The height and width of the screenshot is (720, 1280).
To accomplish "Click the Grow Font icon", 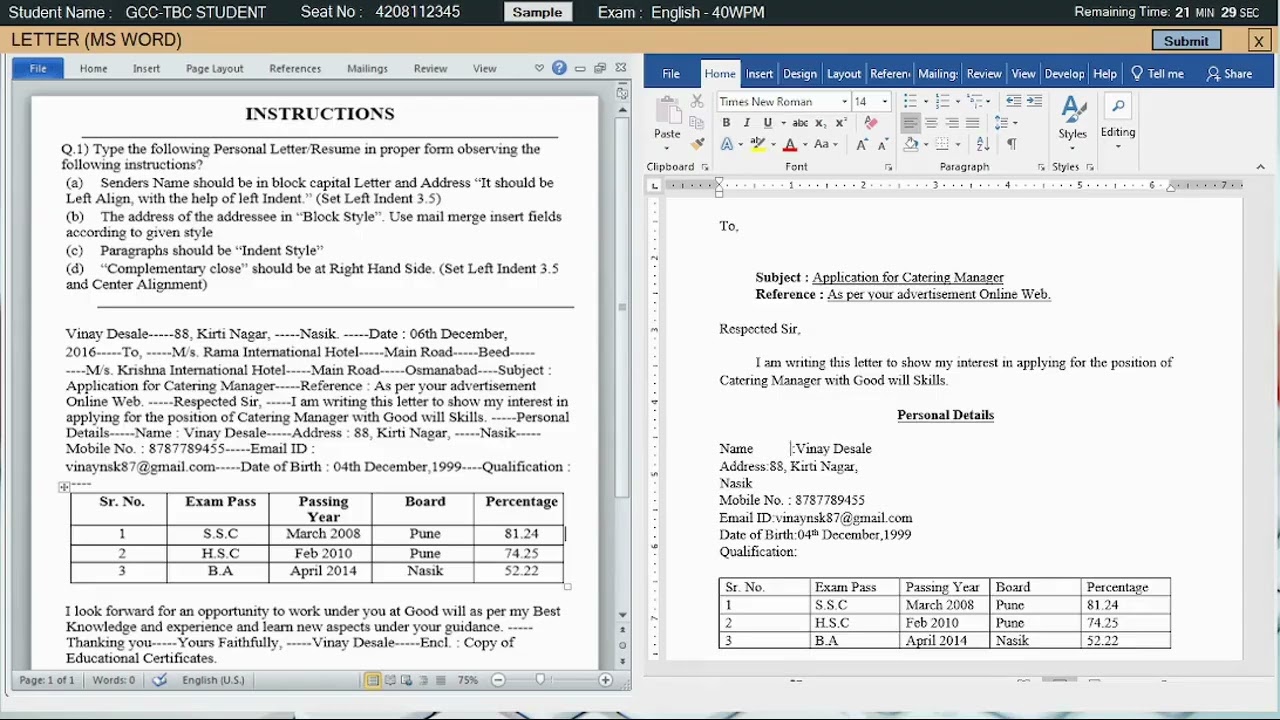I will pos(861,145).
